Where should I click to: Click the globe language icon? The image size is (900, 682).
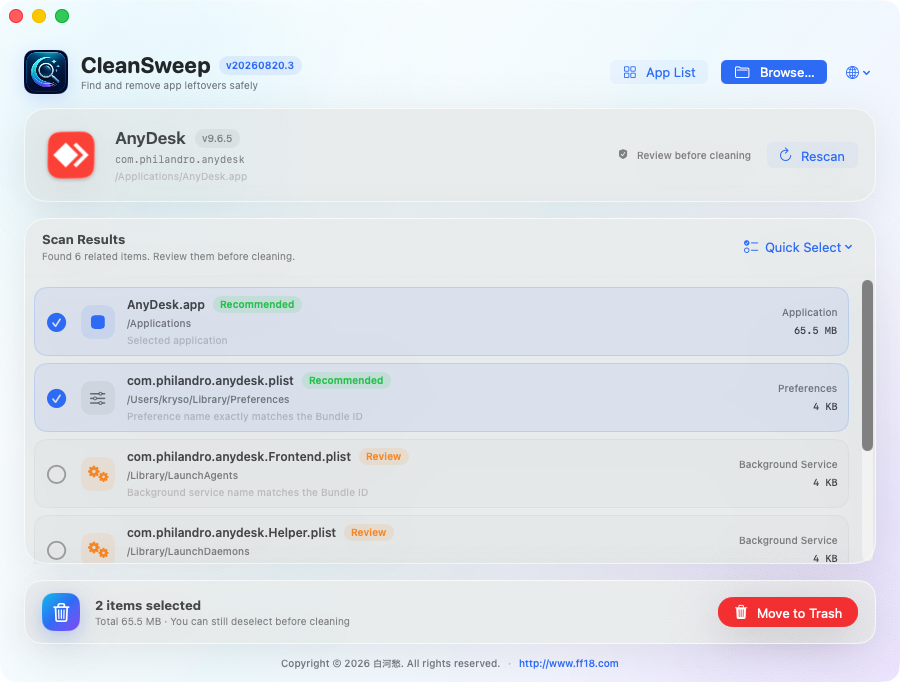(x=852, y=72)
